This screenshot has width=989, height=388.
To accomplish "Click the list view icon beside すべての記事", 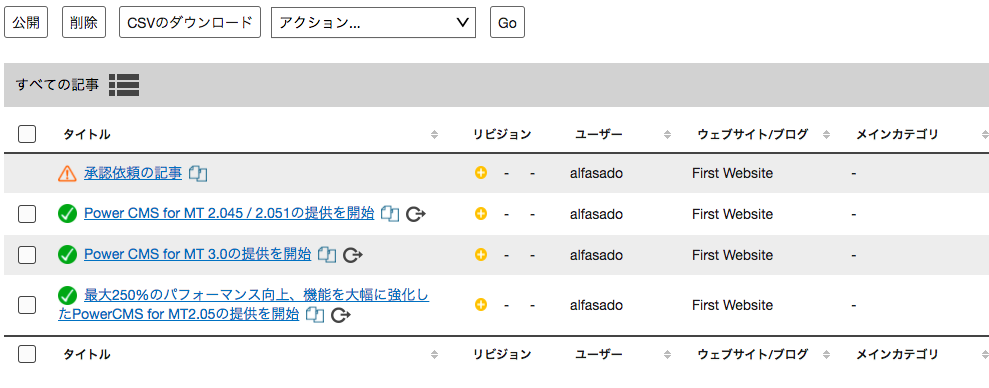I will tap(124, 85).
